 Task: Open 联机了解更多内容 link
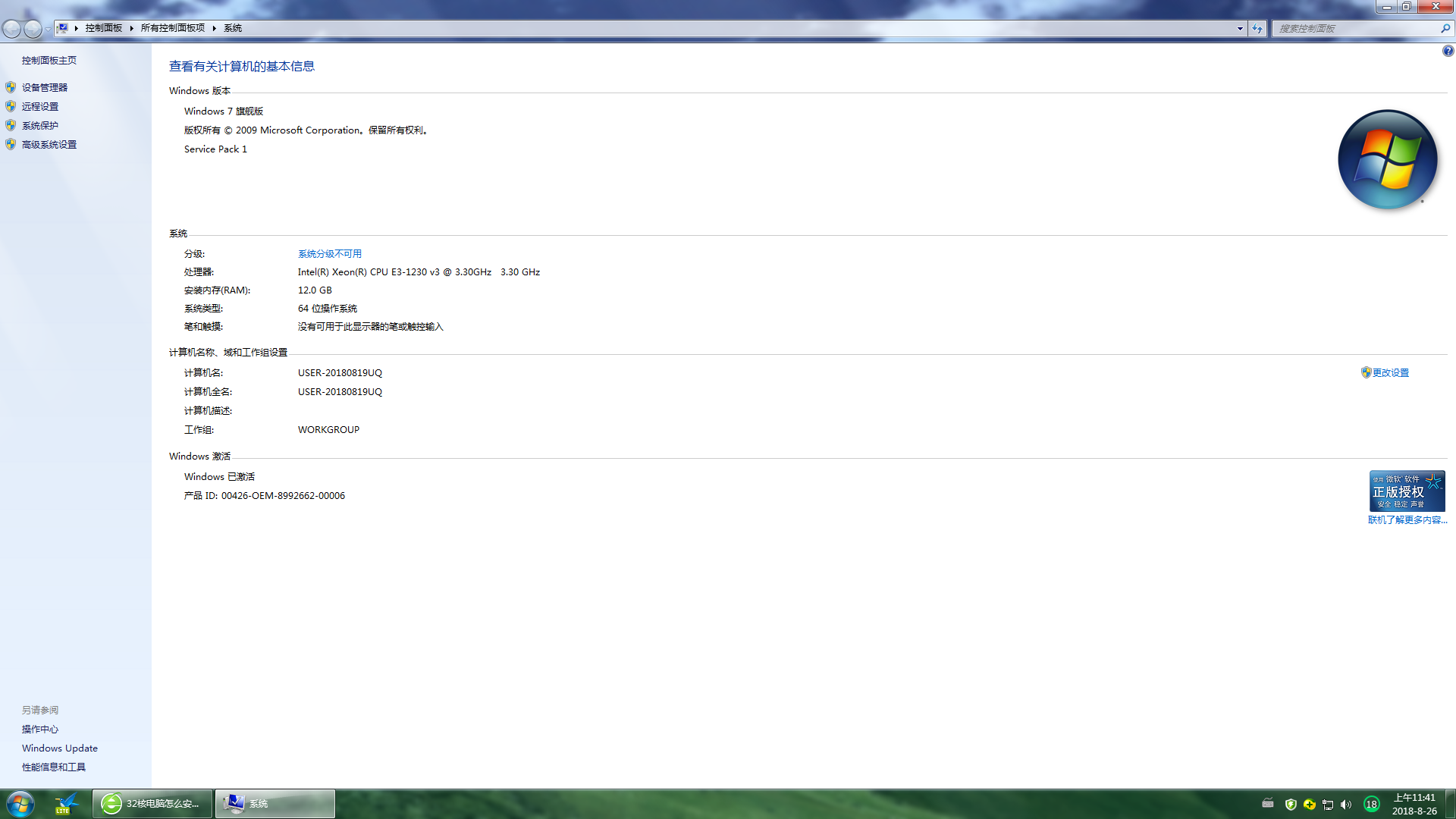tap(1407, 520)
